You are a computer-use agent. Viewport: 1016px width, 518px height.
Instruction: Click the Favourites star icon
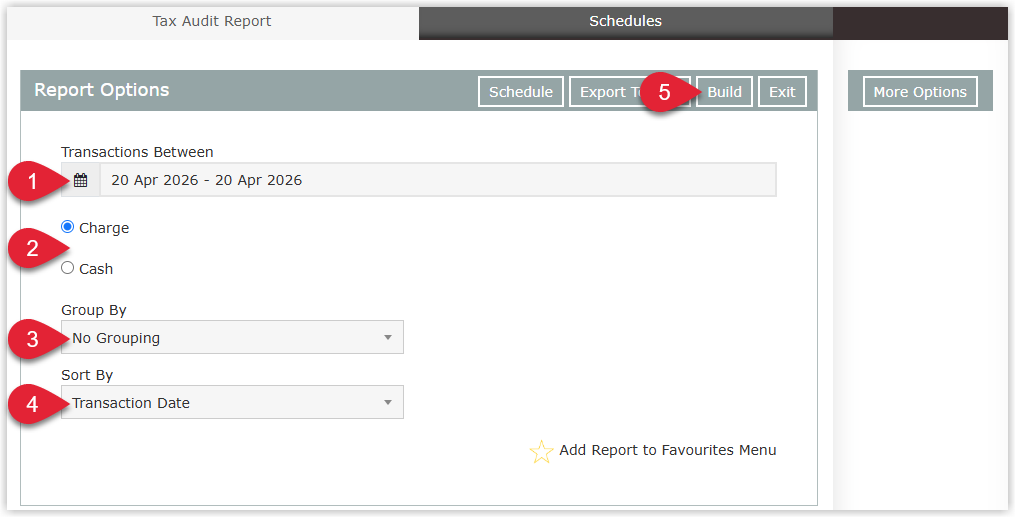(x=541, y=451)
